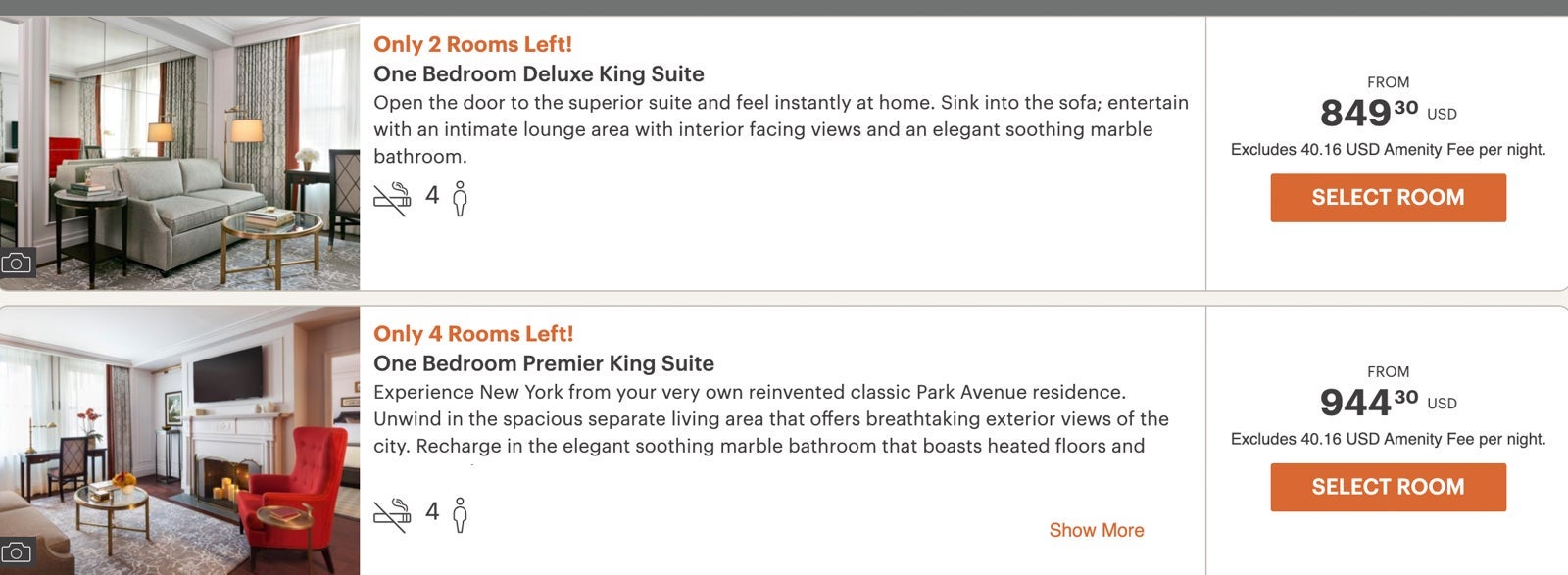Click the 944.30 USD price
The height and width of the screenshot is (575, 1568).
(1369, 402)
